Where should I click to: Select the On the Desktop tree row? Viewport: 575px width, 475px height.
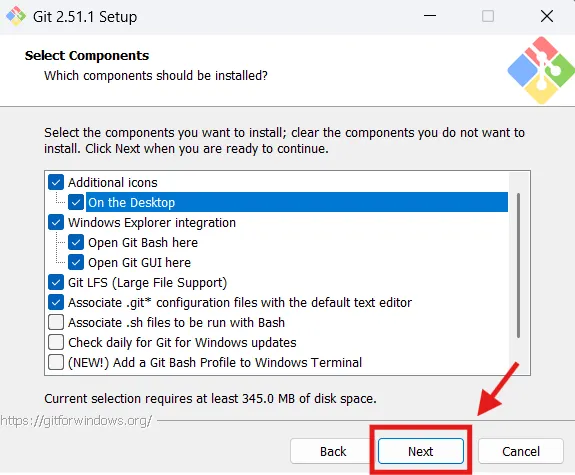point(297,202)
